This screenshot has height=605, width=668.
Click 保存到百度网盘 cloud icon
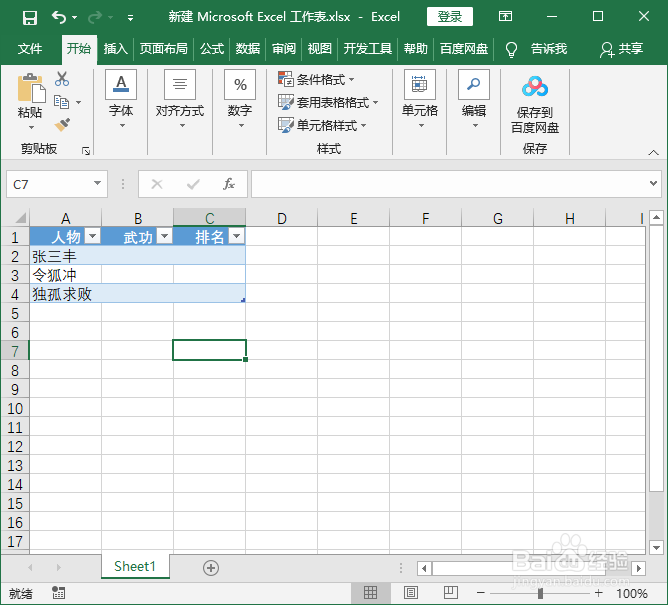pos(535,87)
